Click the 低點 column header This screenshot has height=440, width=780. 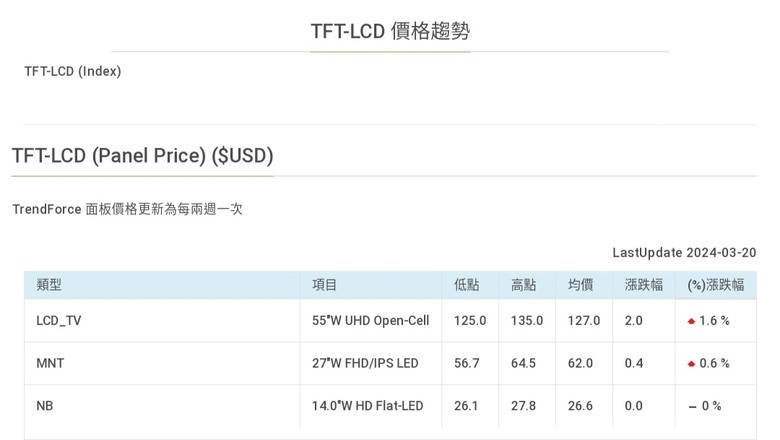[x=467, y=285]
